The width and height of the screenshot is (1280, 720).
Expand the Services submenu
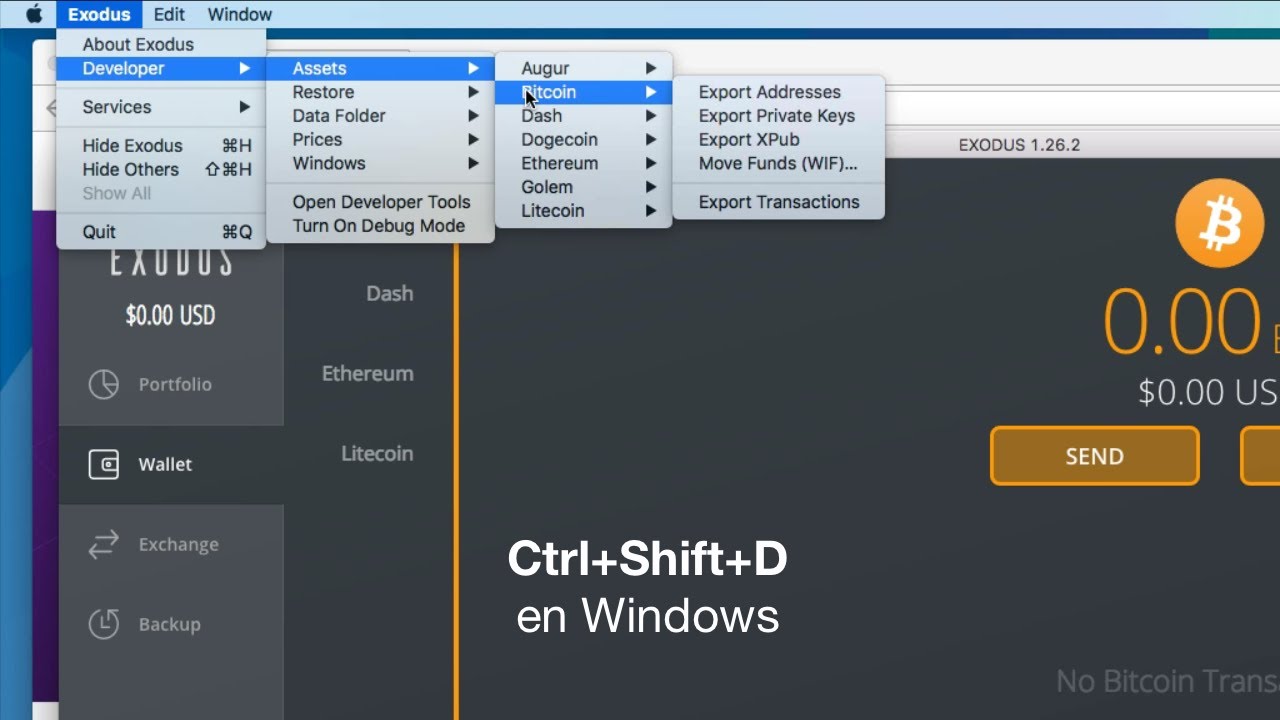(161, 107)
